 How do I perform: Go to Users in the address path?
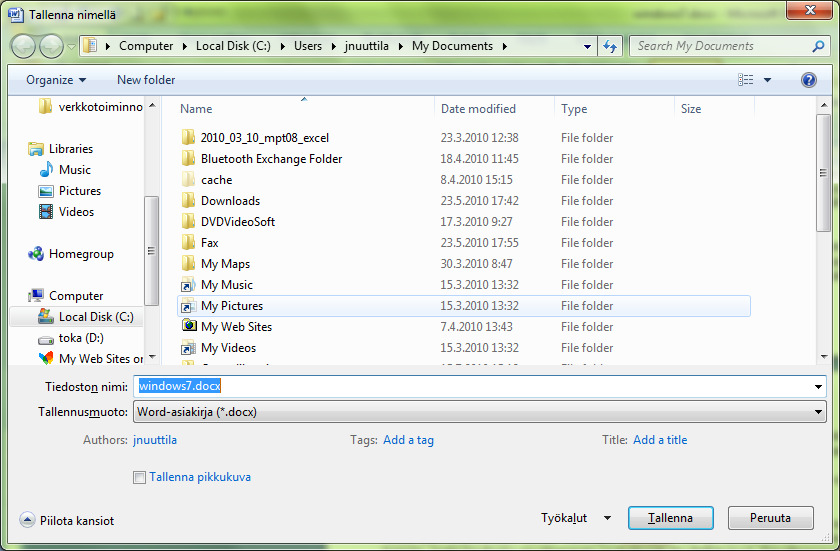coord(308,46)
